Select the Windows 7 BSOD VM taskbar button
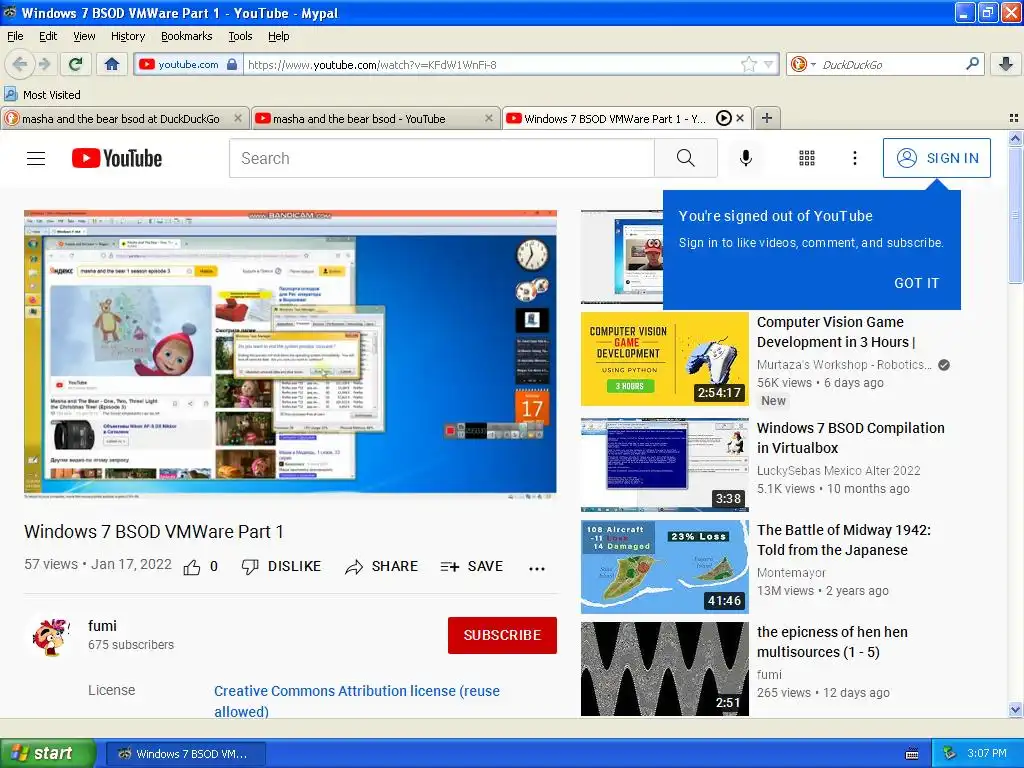The width and height of the screenshot is (1024, 768). [185, 754]
